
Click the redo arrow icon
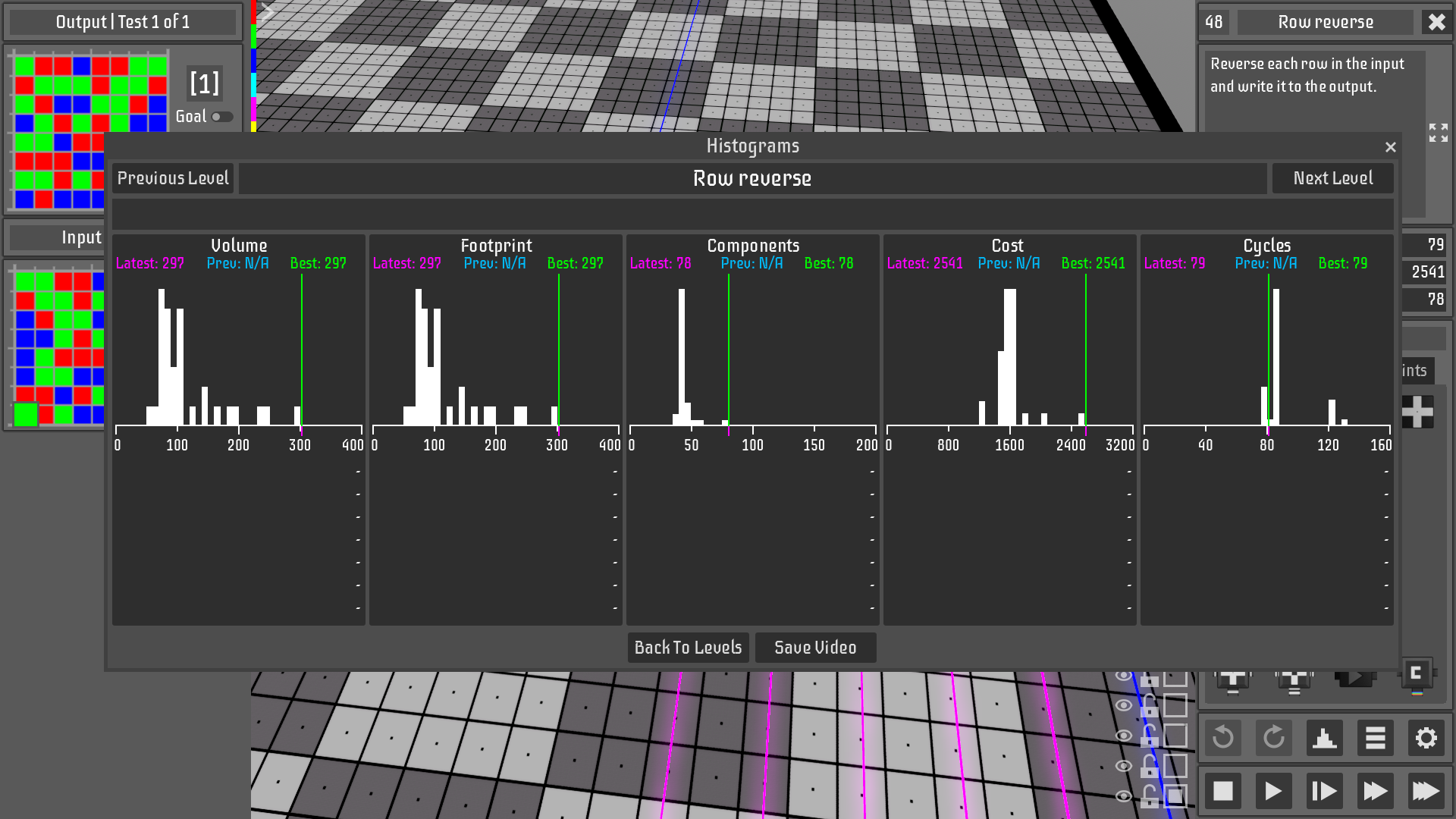pyautogui.click(x=1273, y=738)
